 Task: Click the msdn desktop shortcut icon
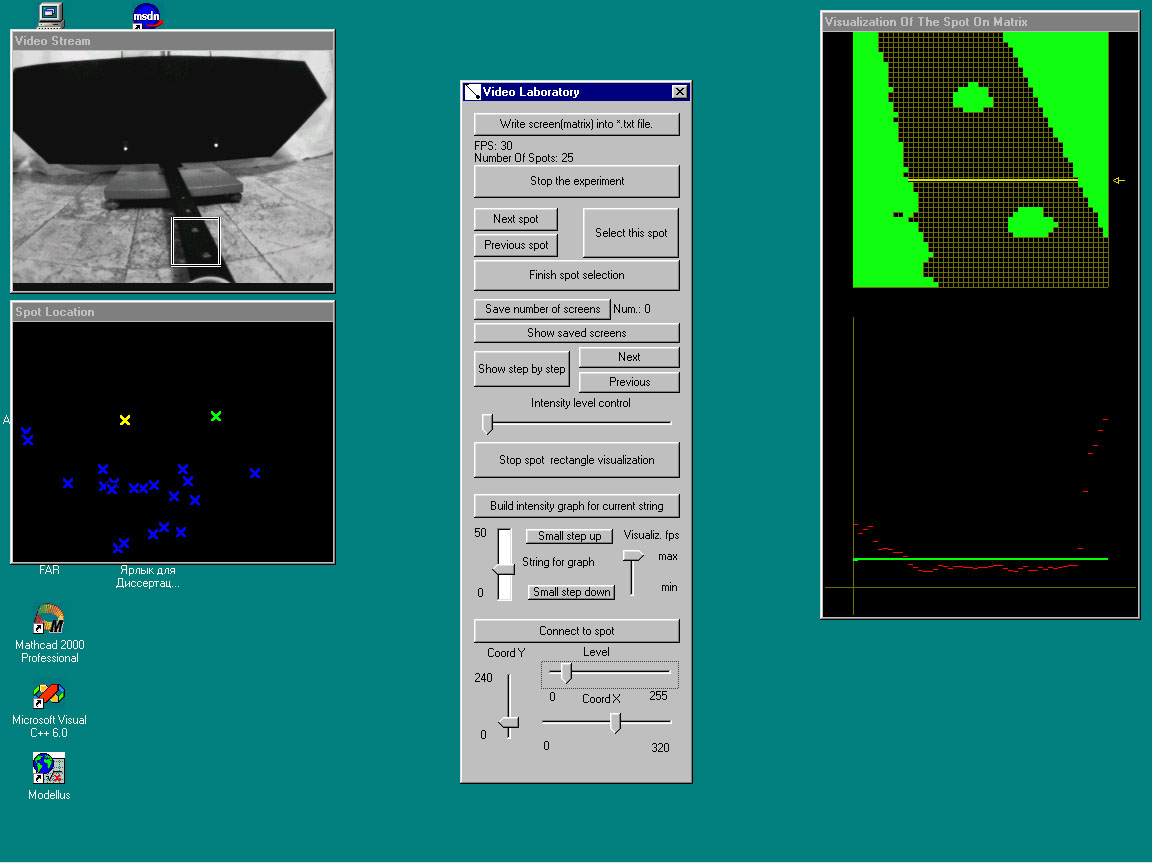[147, 15]
